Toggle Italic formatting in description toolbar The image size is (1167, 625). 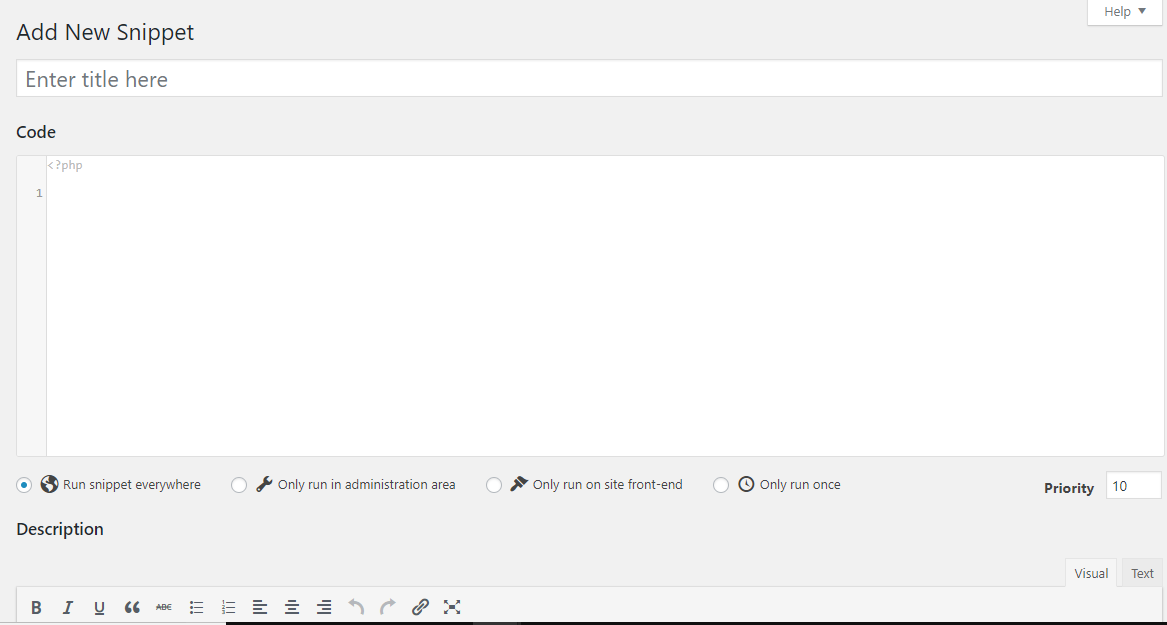68,607
